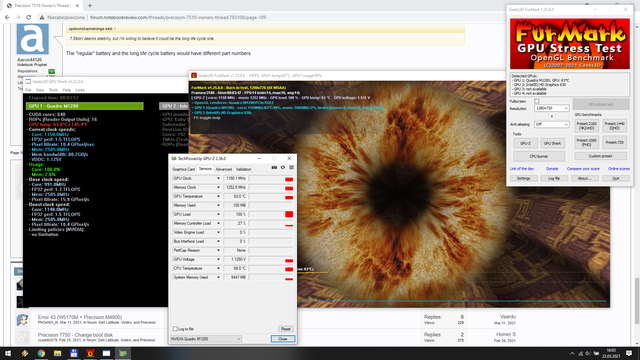This screenshot has height=360, width=640.
Task: Open FurMark Settings button
Action: [524, 178]
